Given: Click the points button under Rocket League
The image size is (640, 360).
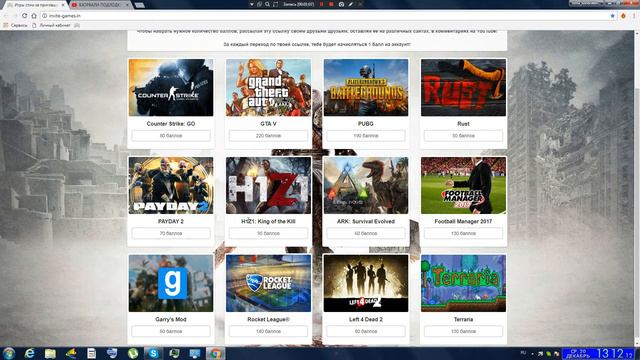Looking at the screenshot, I should click(268, 331).
